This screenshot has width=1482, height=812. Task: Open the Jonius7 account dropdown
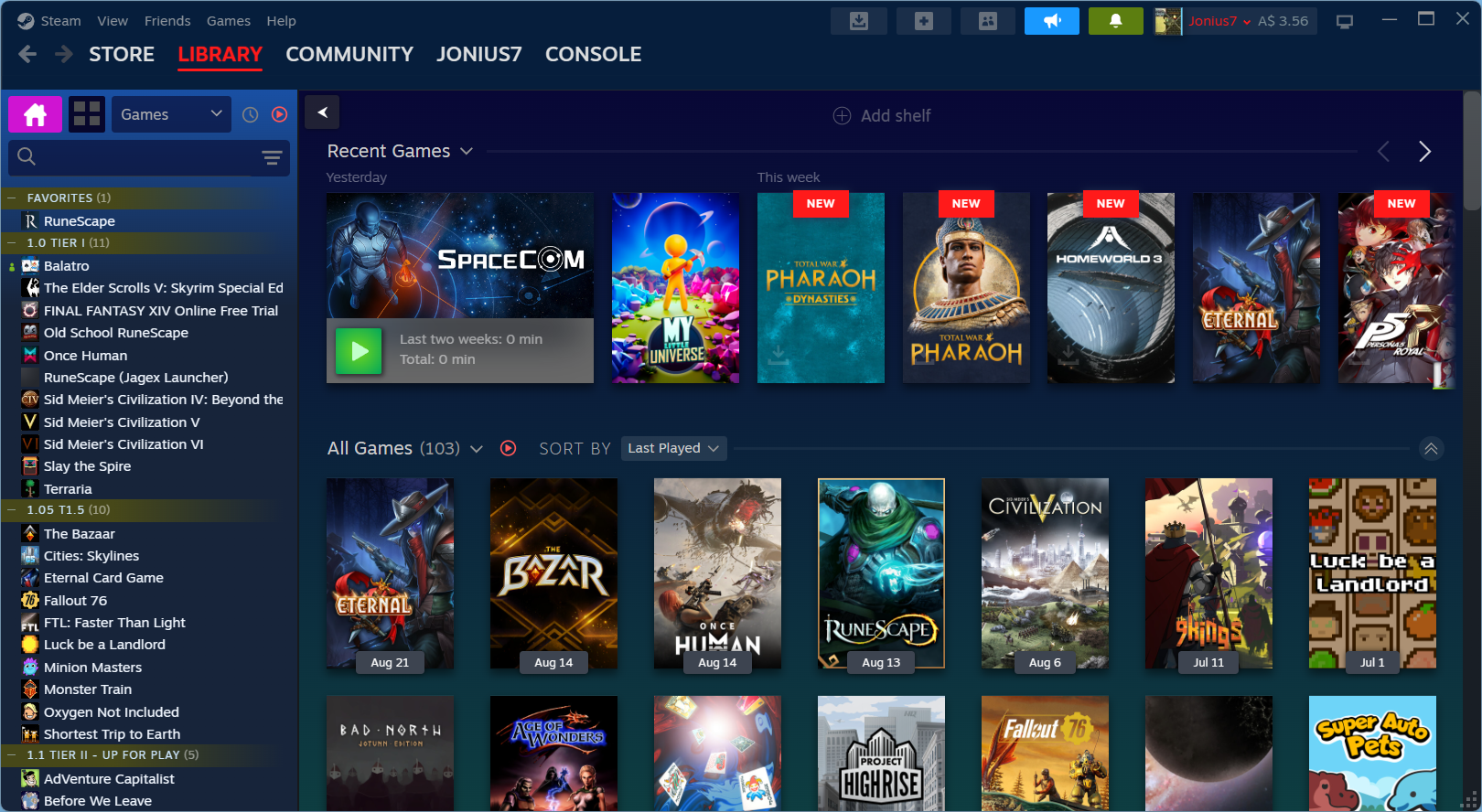[x=1219, y=21]
